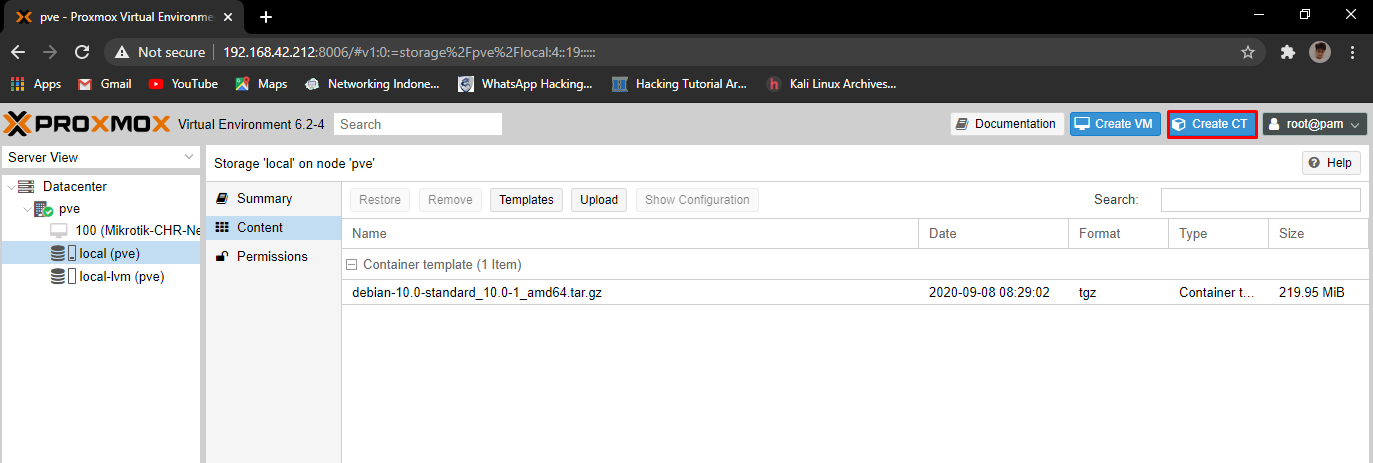This screenshot has height=463, width=1373.
Task: Sort by Type column header
Action: [x=1218, y=234]
